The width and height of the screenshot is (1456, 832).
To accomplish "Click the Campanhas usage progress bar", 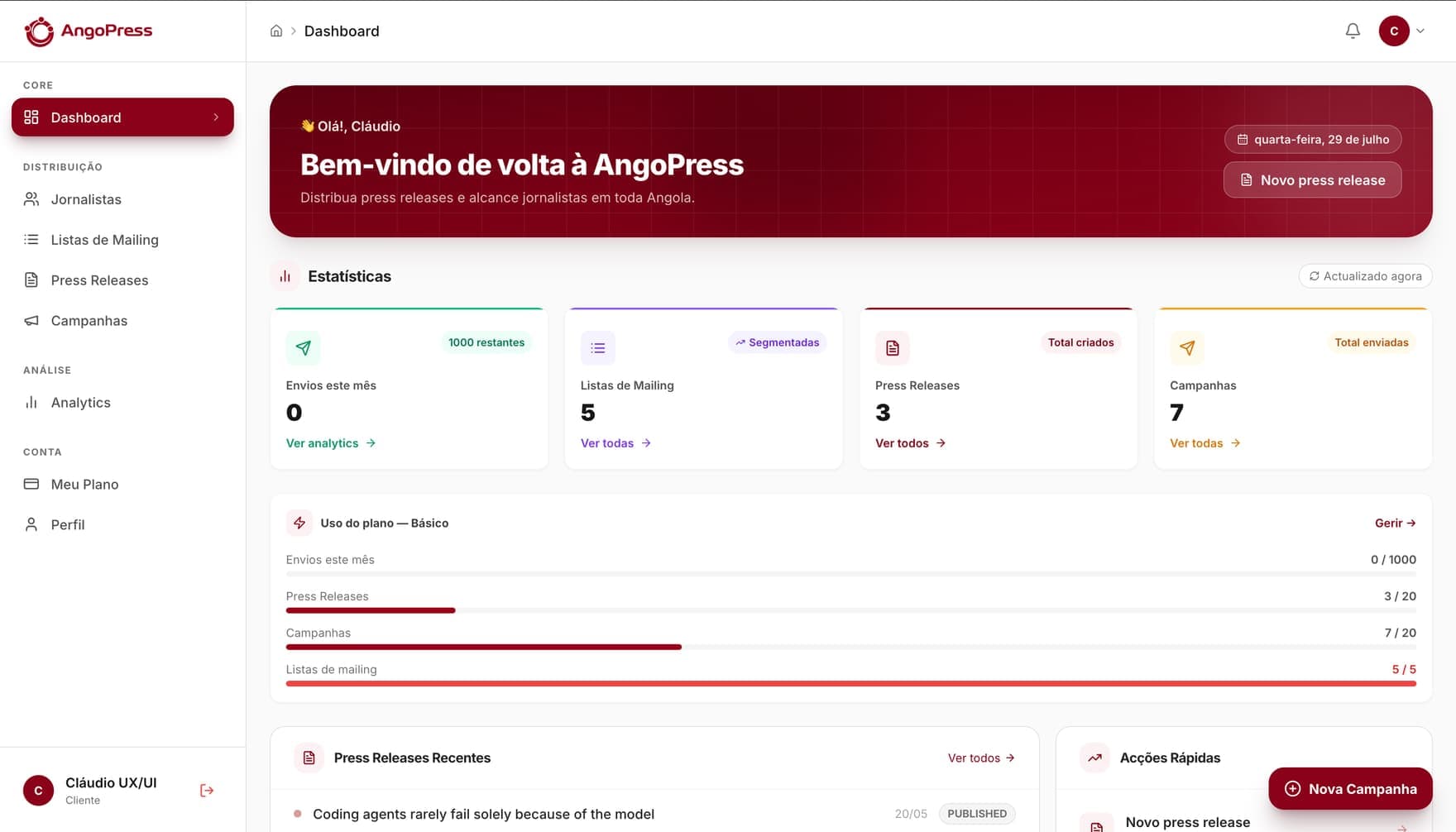I will pyautogui.click(x=851, y=647).
